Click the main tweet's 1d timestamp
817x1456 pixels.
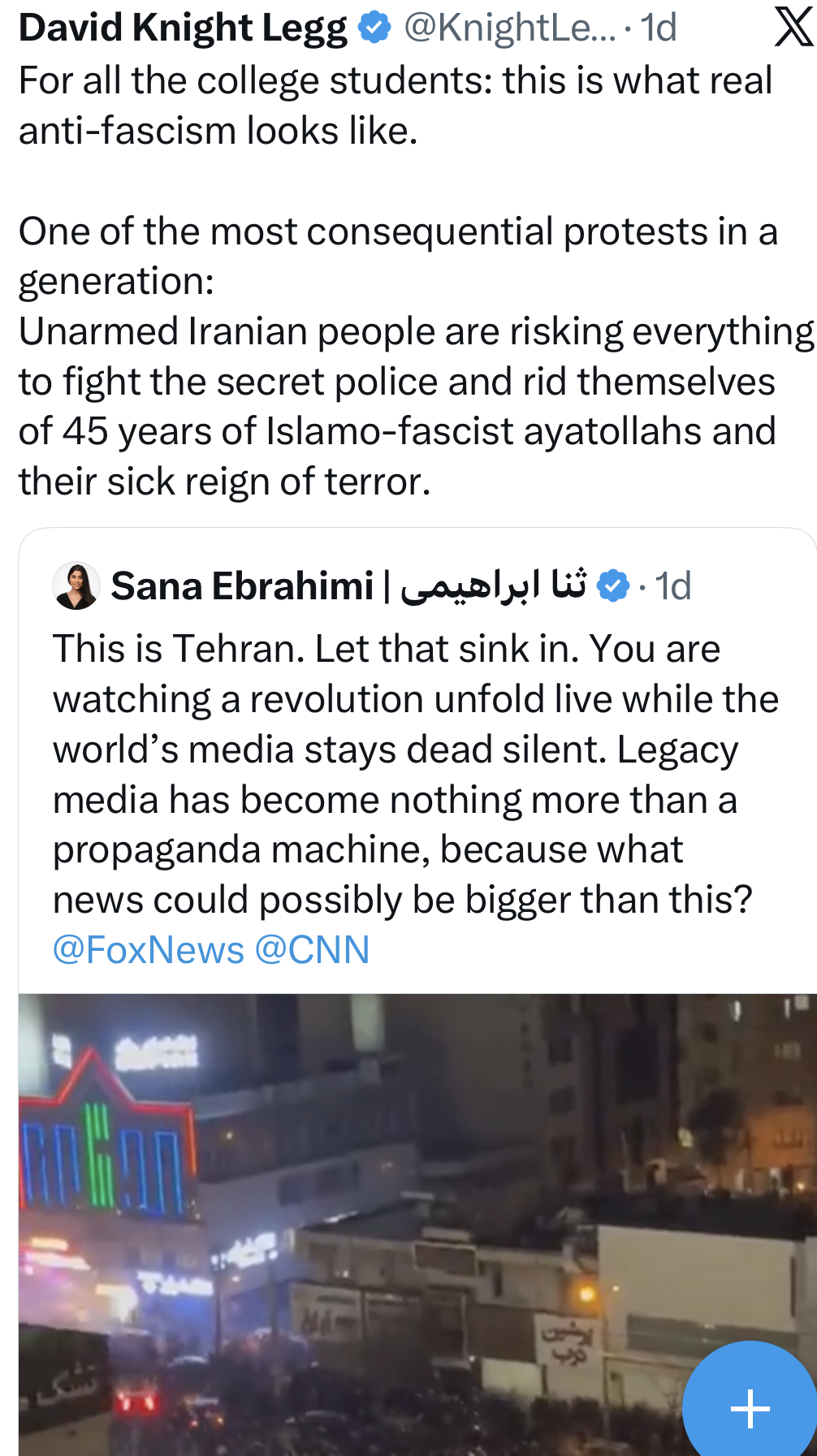click(659, 28)
